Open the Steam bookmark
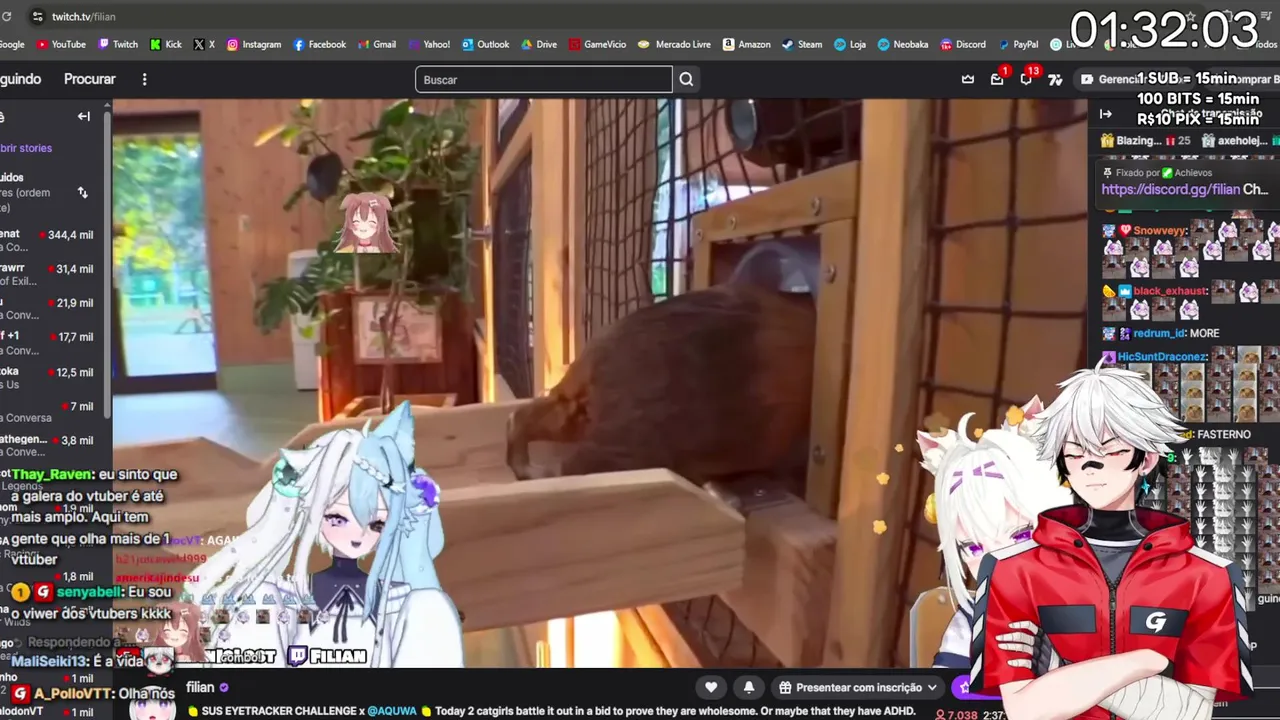The width and height of the screenshot is (1280, 720). coord(802,44)
